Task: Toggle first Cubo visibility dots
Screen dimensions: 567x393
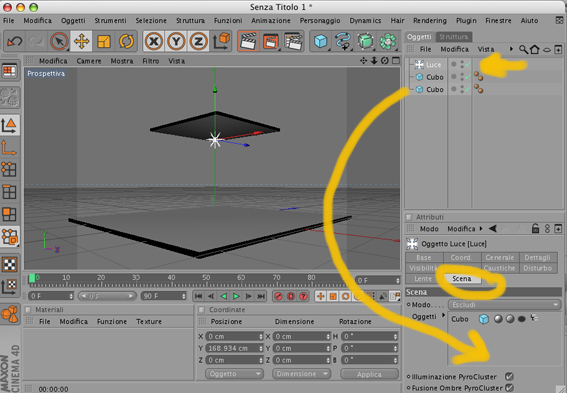Action: click(462, 77)
